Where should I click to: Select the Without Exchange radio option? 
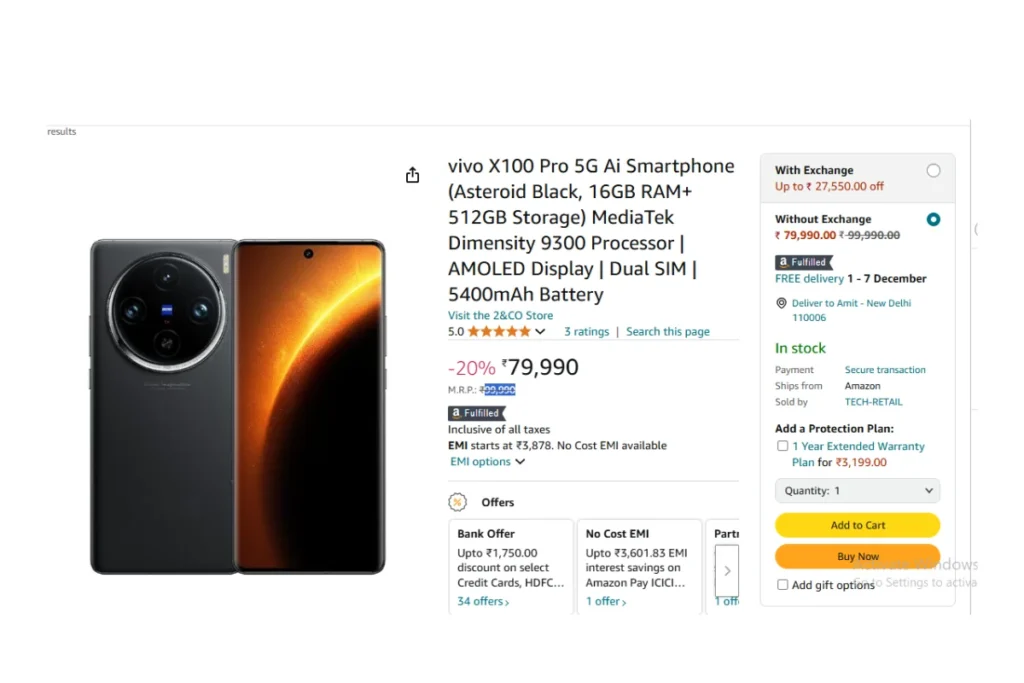[x=933, y=219]
